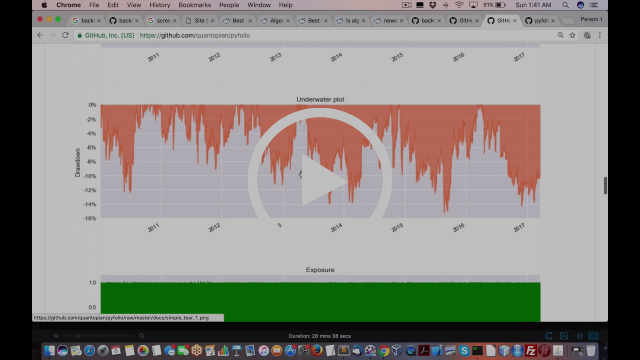Open the History menu
Image resolution: width=640 pixels, height=360 pixels.
(160, 5)
